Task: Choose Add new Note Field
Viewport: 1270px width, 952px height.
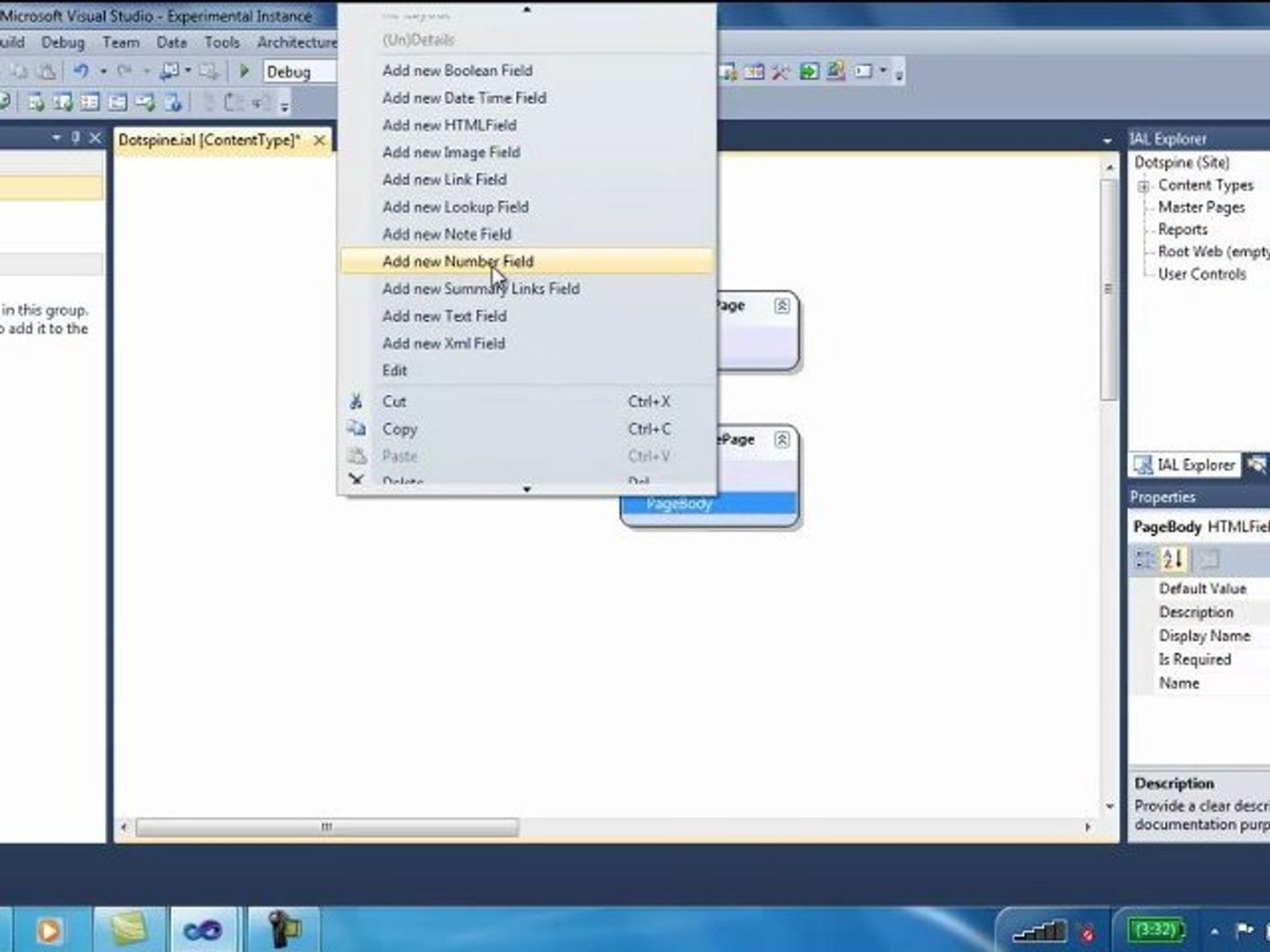Action: pos(527,234)
